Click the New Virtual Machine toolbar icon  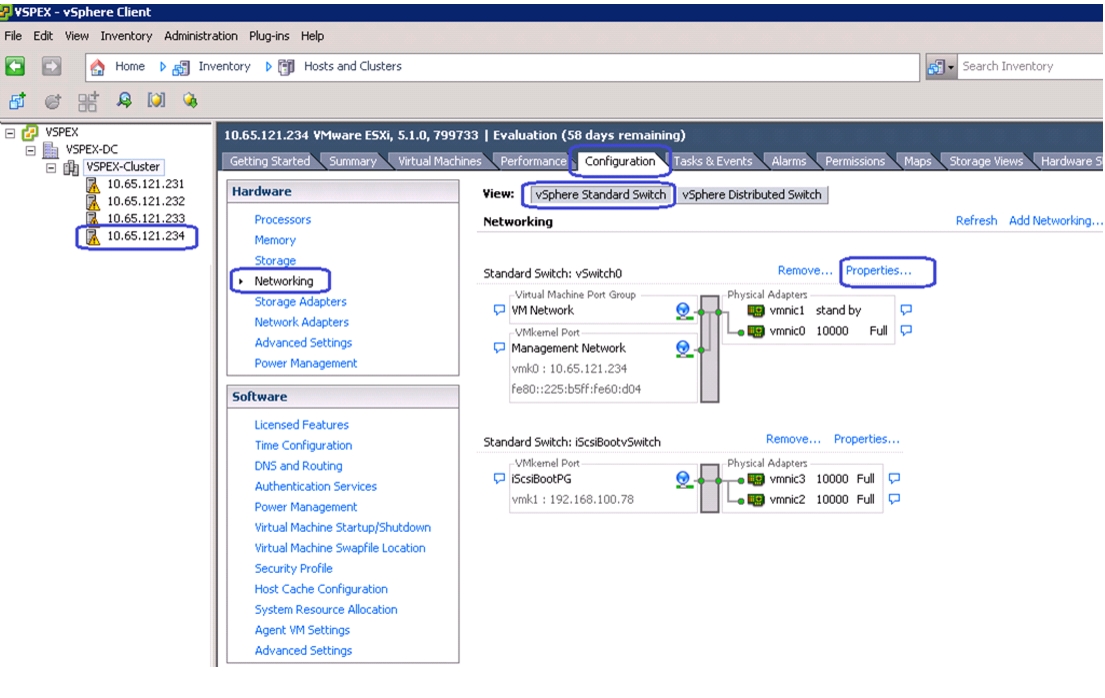point(18,101)
